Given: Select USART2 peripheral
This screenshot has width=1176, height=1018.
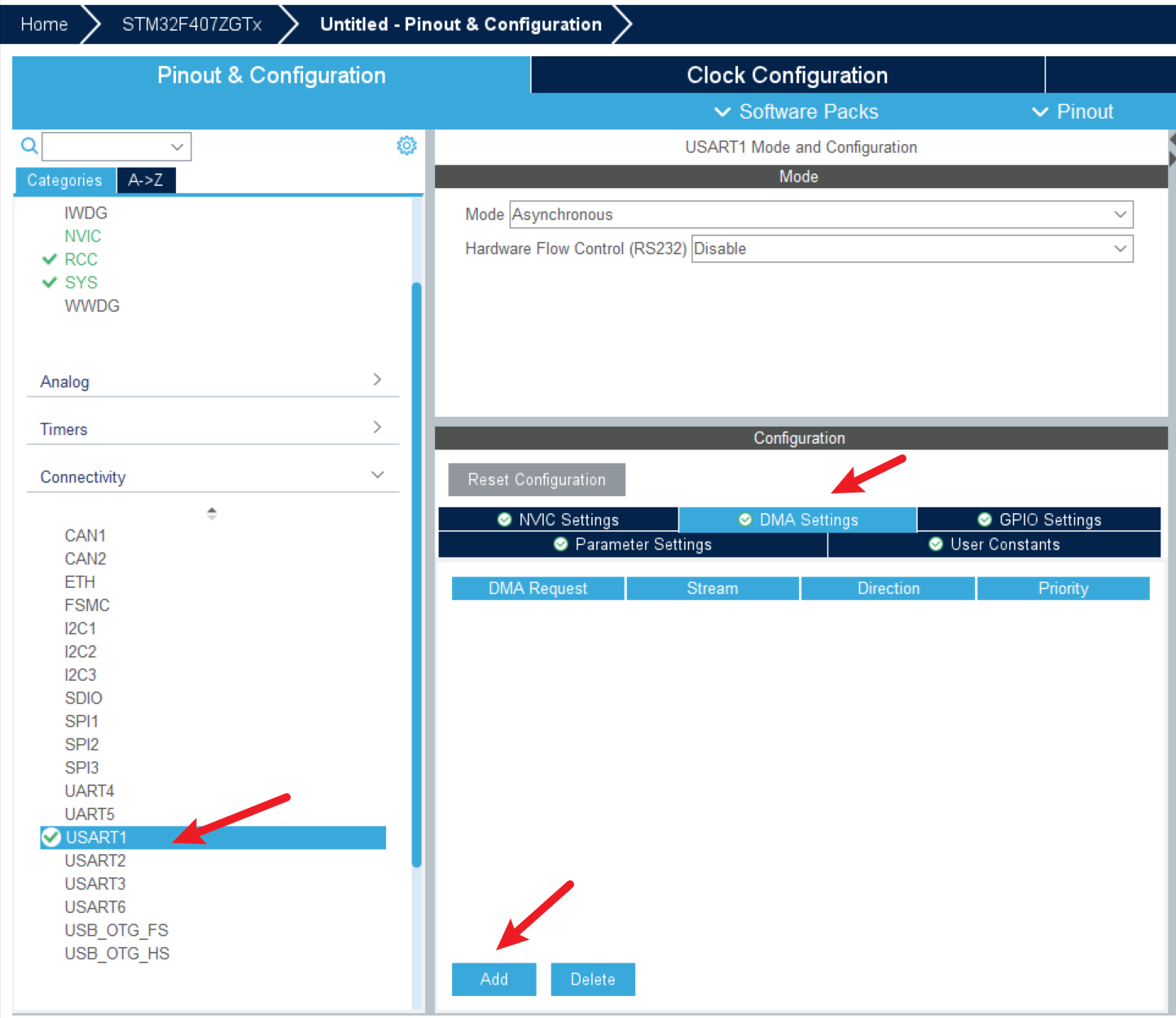Looking at the screenshot, I should 95,860.
